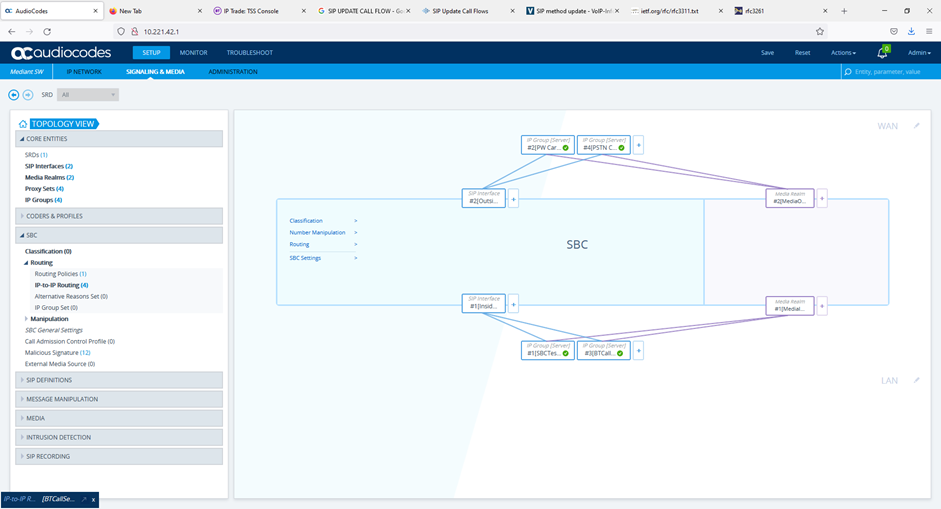
Task: Open the SIGNALING & MEDIA tab
Action: [155, 71]
